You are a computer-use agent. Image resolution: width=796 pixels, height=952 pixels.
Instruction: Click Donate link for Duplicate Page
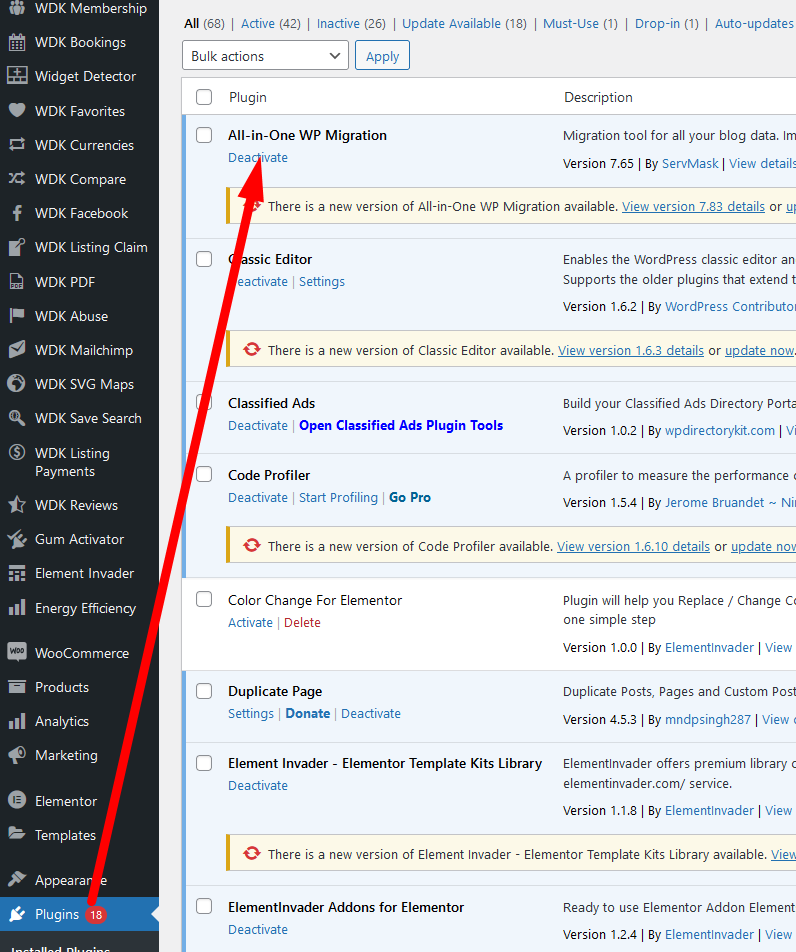coord(308,714)
